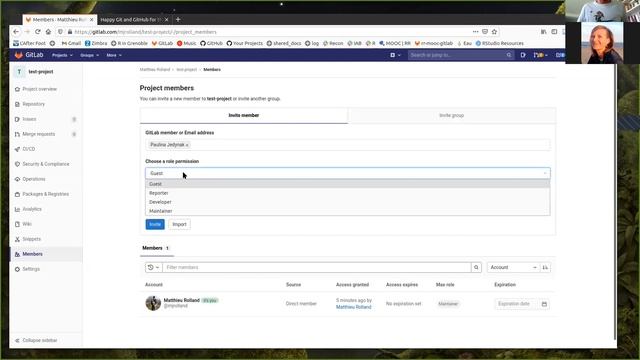
Task: Open the More menu in GitLab navbar
Action: [x=114, y=55]
